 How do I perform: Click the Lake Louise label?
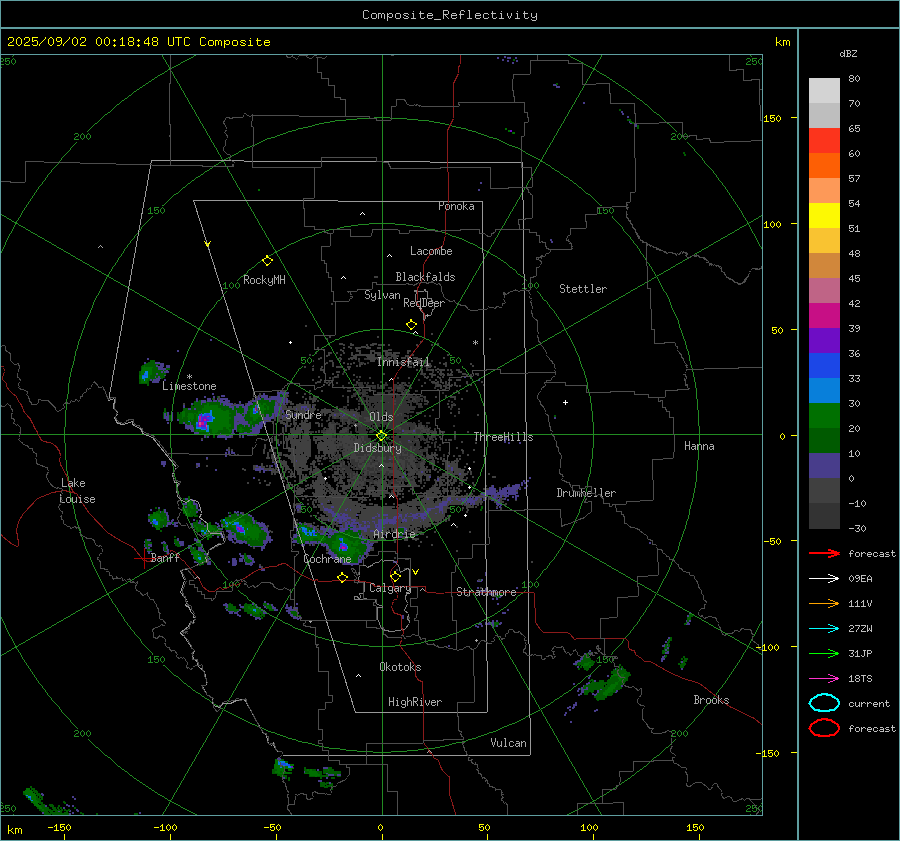click(x=78, y=491)
